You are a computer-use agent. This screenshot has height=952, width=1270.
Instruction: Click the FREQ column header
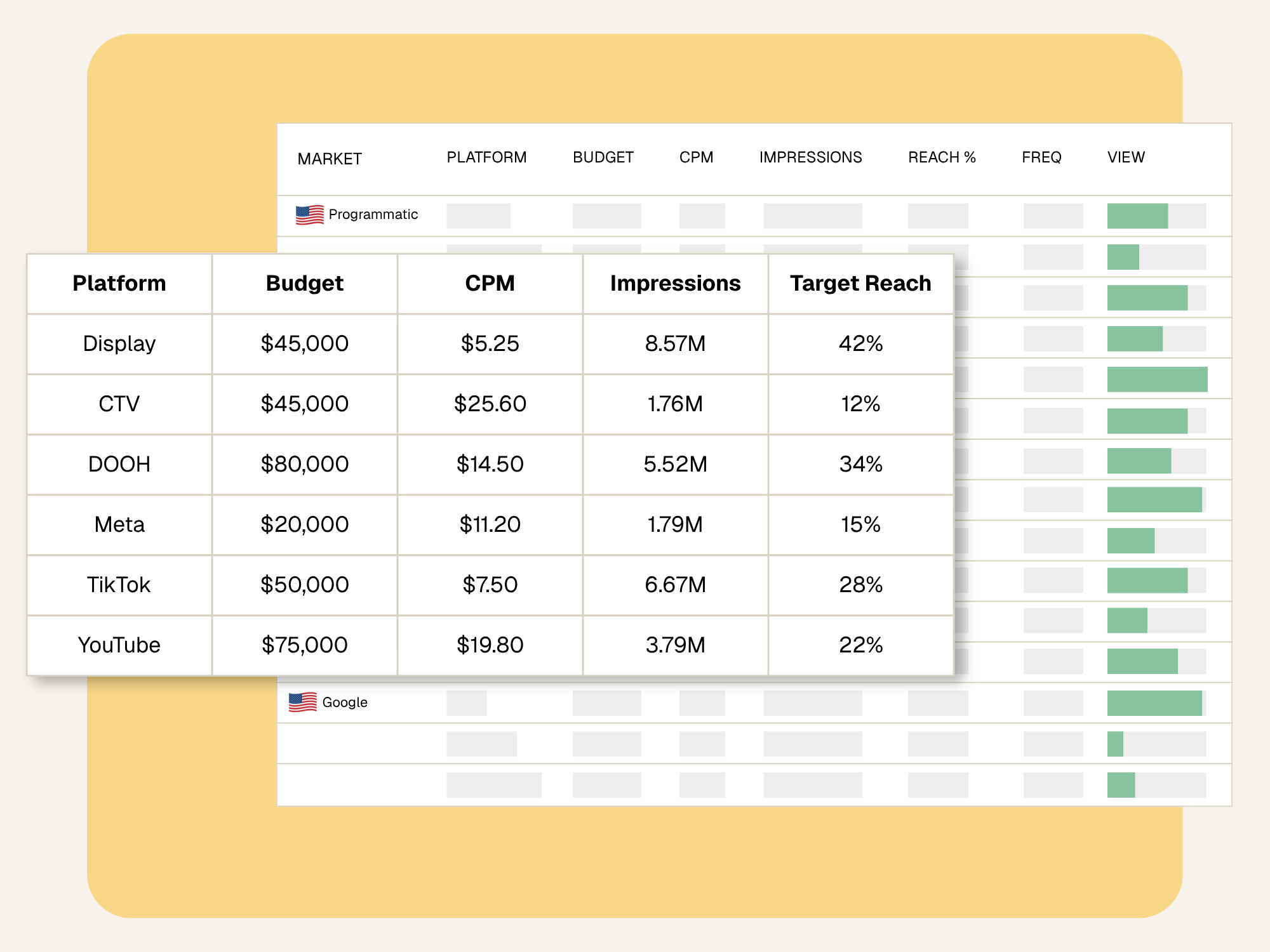(x=1041, y=157)
